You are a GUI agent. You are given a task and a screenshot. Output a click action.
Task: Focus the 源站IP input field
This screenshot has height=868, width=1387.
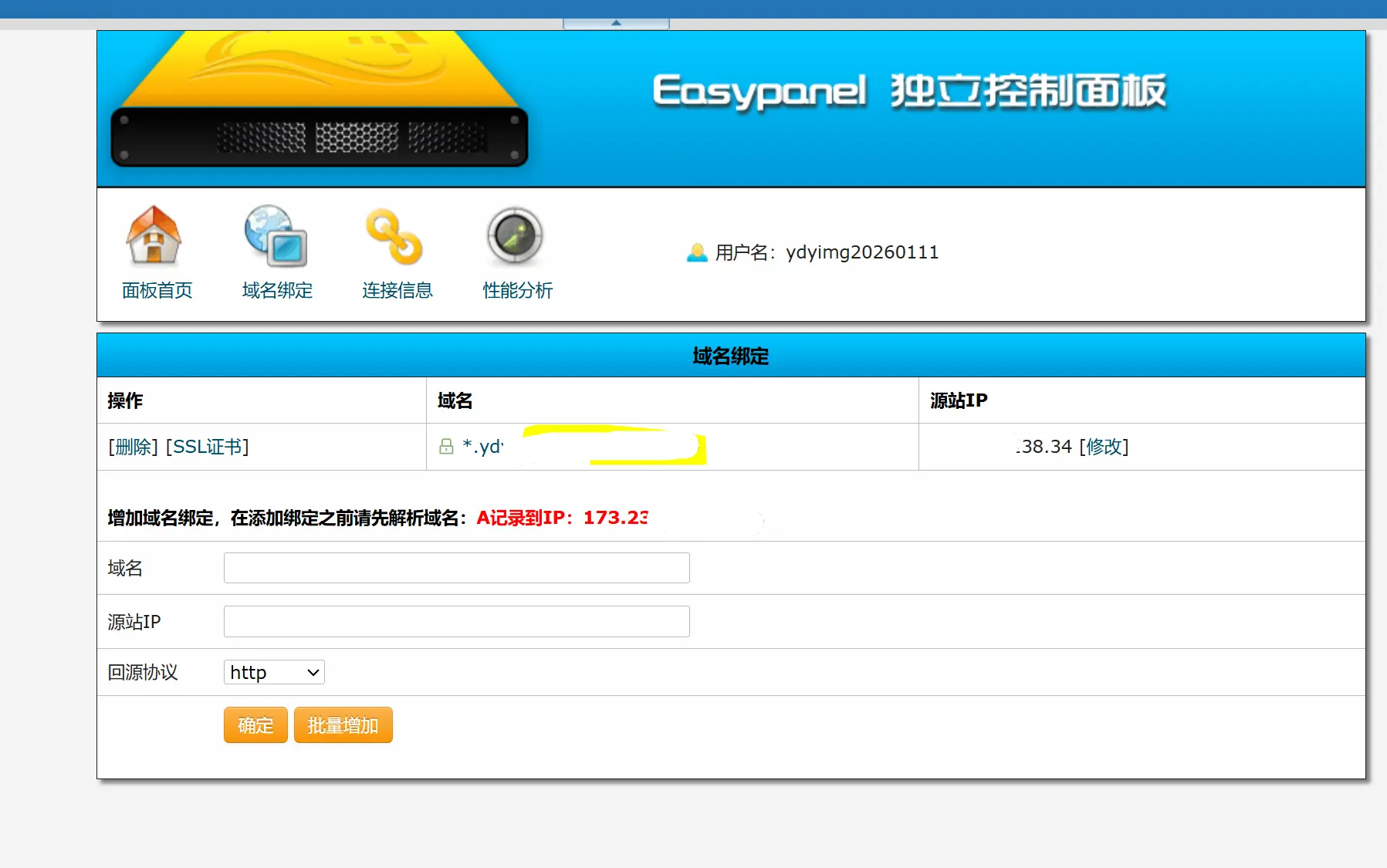pyautogui.click(x=456, y=622)
